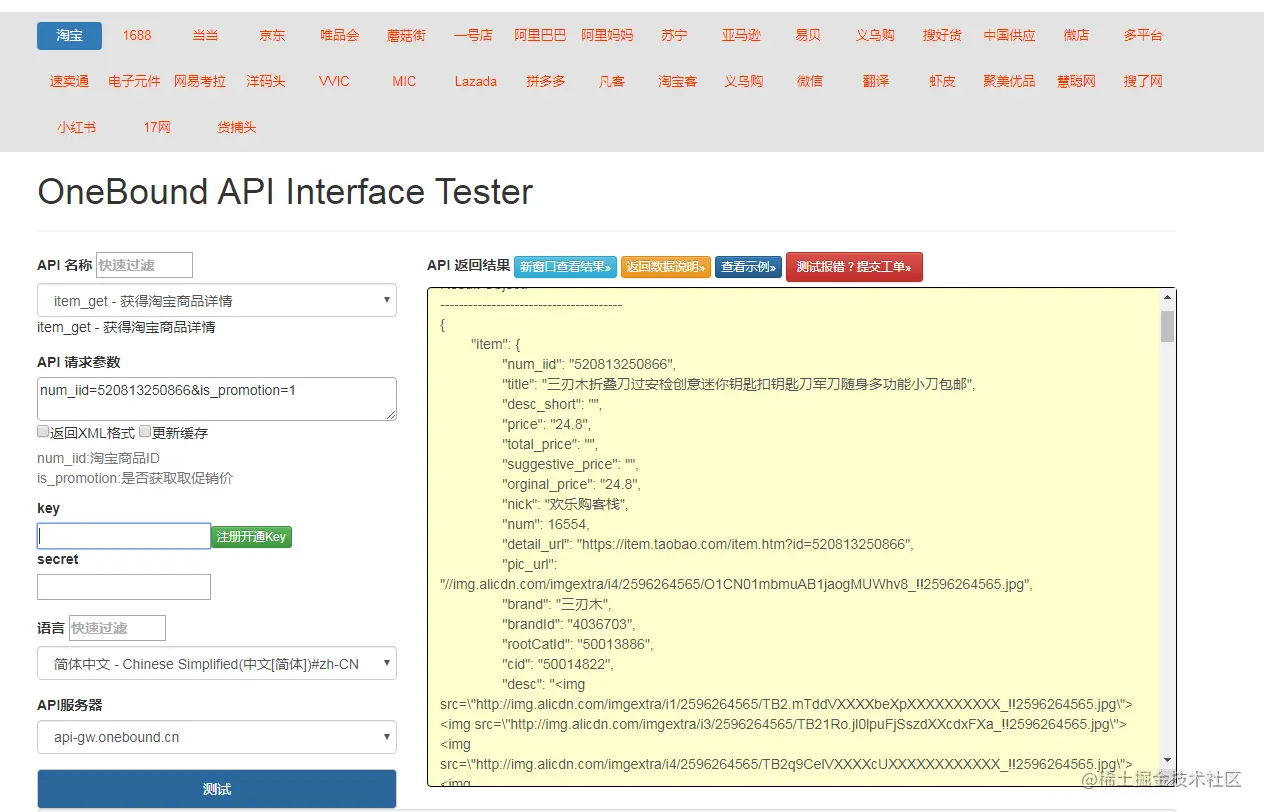Submit a ticket via 测试报错？提交工单
The image size is (1264, 812).
point(854,267)
